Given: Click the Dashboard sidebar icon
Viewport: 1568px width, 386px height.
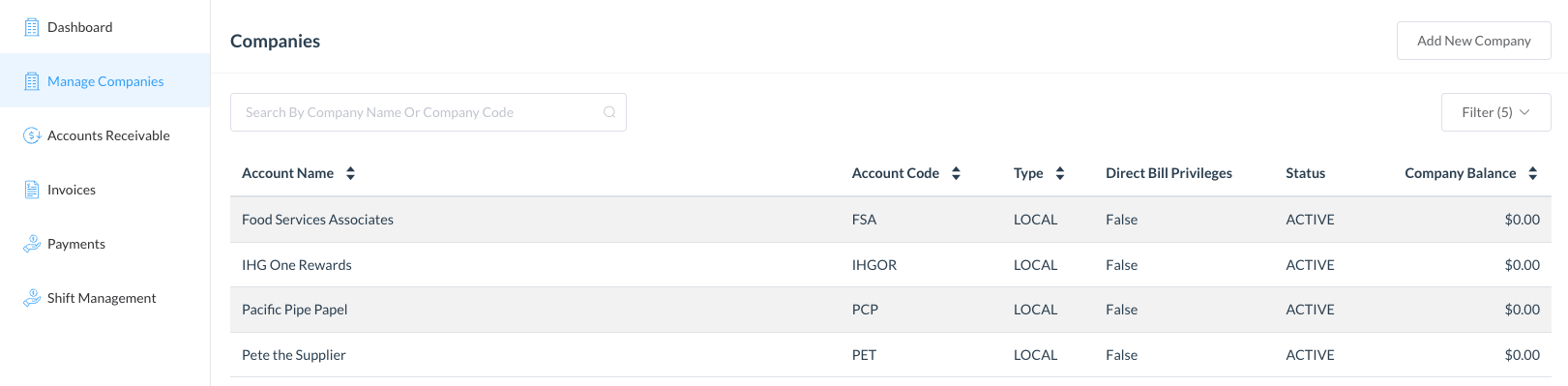Looking at the screenshot, I should (32, 27).
